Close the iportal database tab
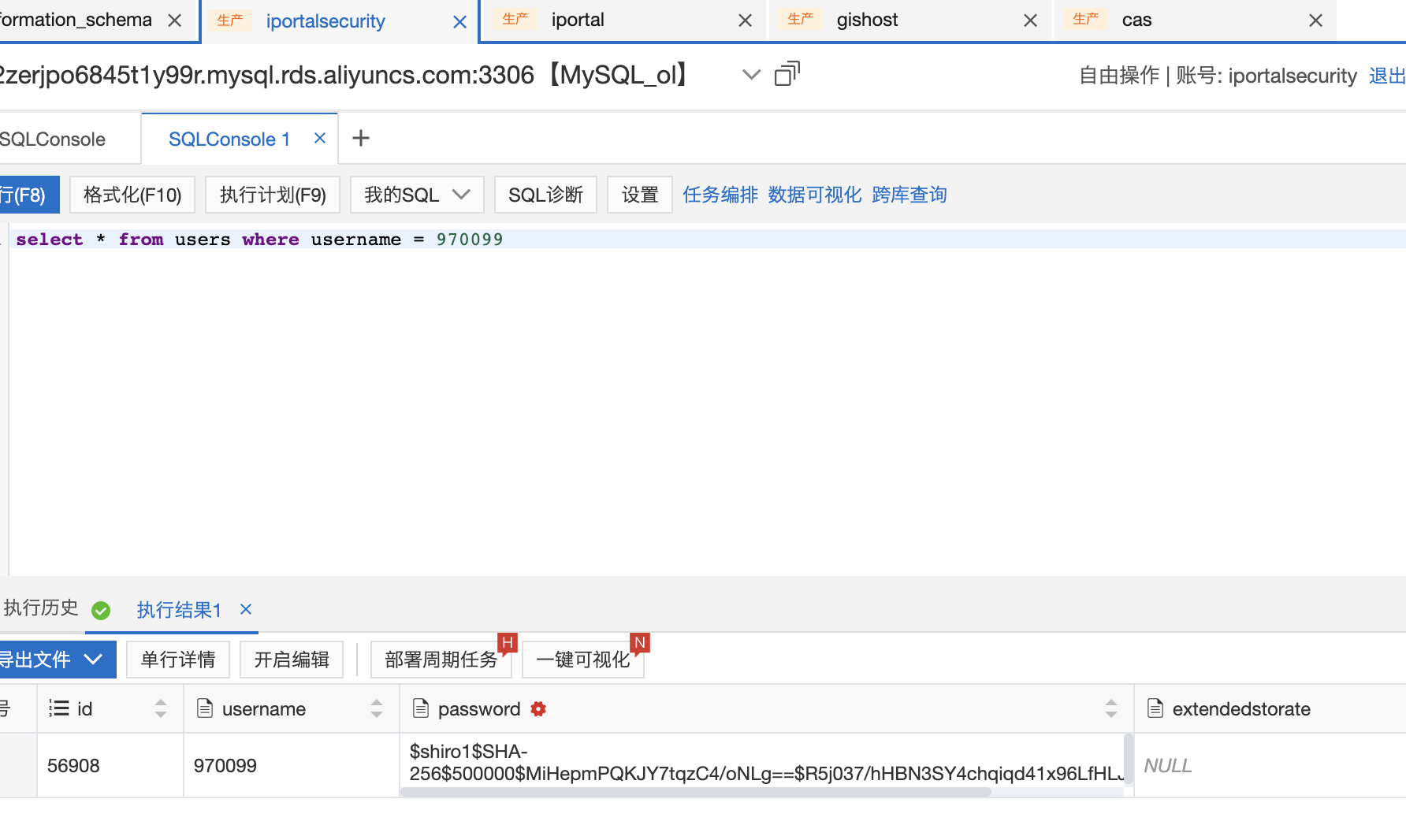Image resolution: width=1406 pixels, height=840 pixels. tap(744, 20)
